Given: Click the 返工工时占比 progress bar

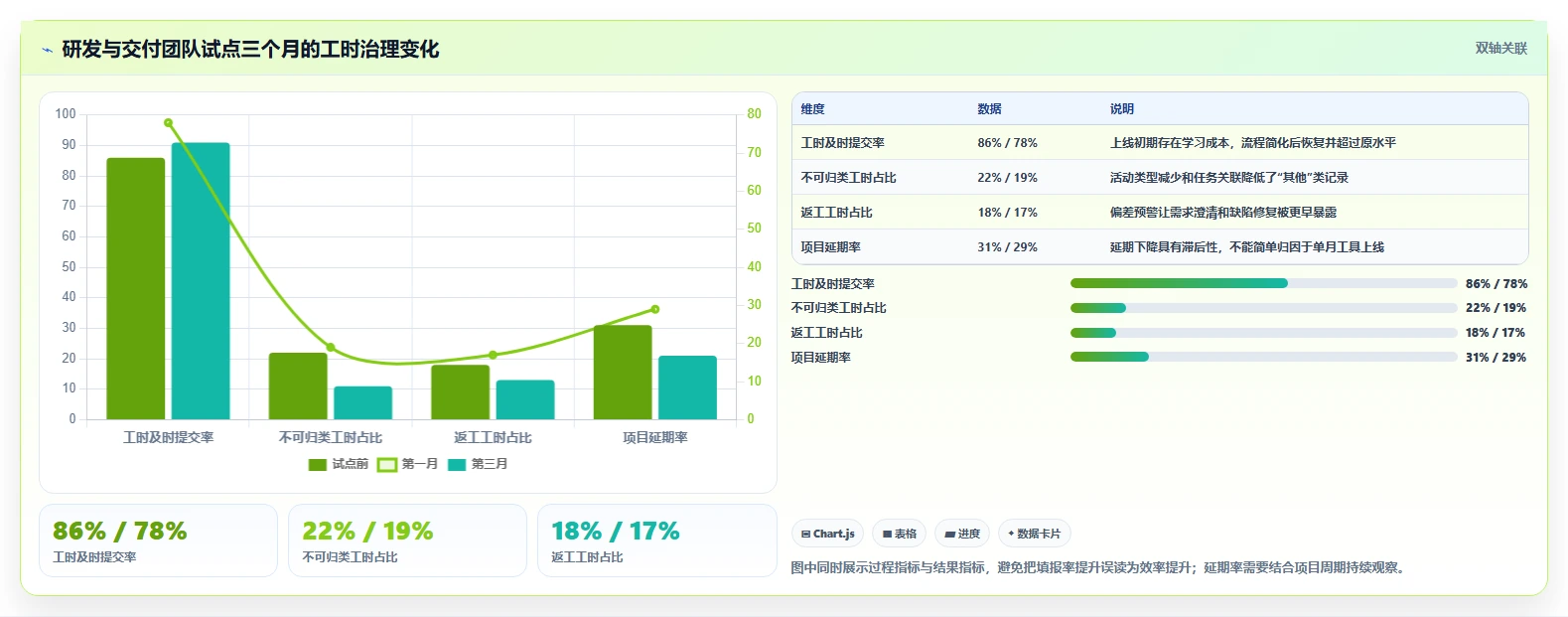Looking at the screenshot, I should click(1263, 333).
